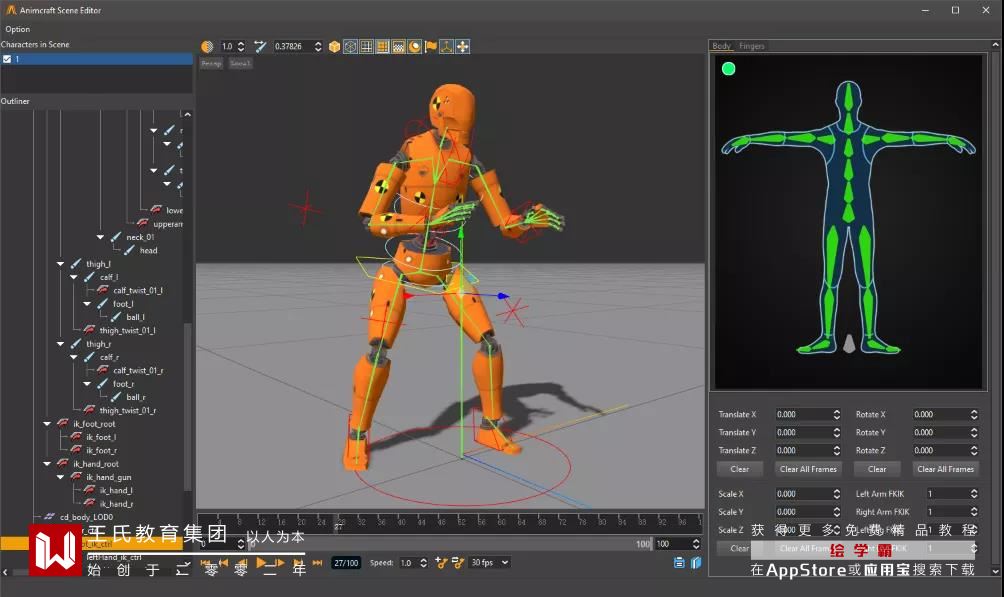
Task: Toggle the four-pane grid view button
Action: 366,47
